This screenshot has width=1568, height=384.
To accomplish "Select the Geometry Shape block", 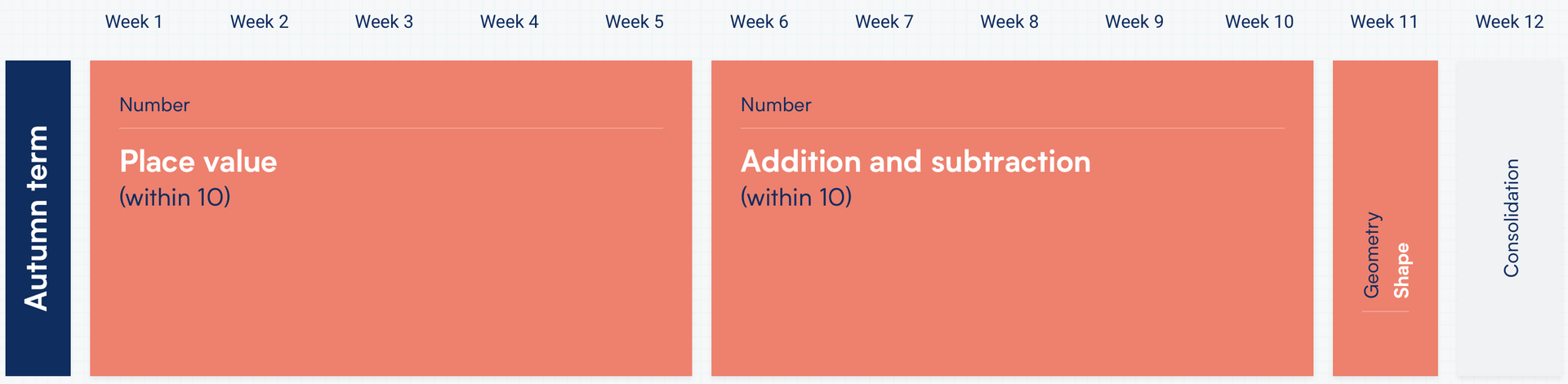I will tap(1385, 218).
